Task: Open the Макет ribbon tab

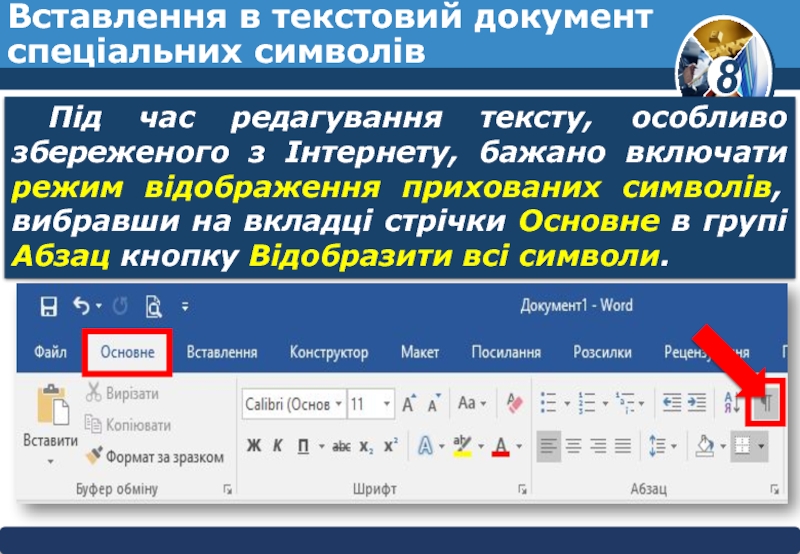Action: coord(420,353)
